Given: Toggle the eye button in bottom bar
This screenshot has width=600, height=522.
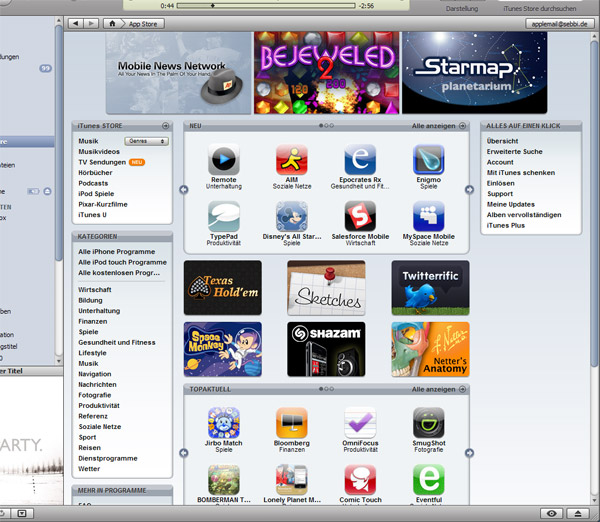Looking at the screenshot, I should click(x=551, y=513).
